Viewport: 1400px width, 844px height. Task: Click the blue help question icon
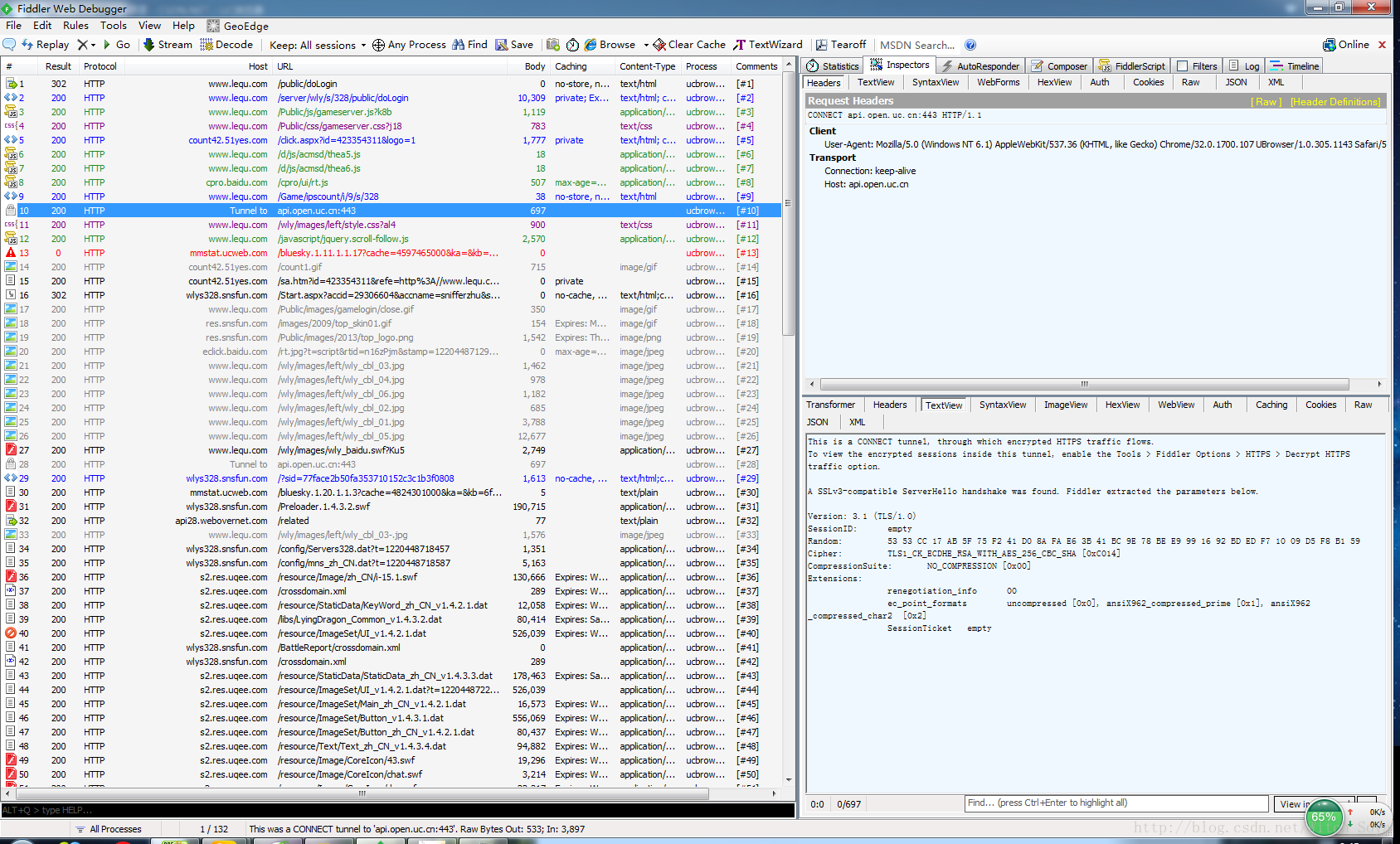tap(970, 45)
